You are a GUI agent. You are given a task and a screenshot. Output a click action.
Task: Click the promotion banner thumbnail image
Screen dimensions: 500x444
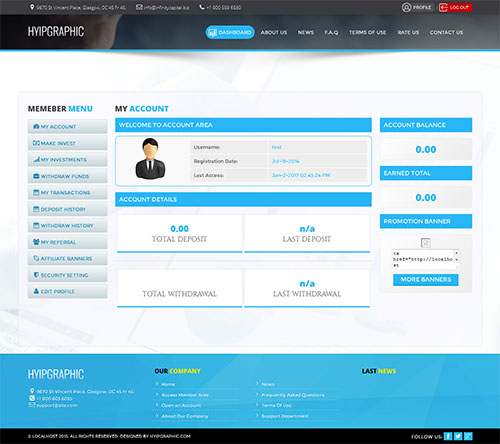[x=426, y=243]
